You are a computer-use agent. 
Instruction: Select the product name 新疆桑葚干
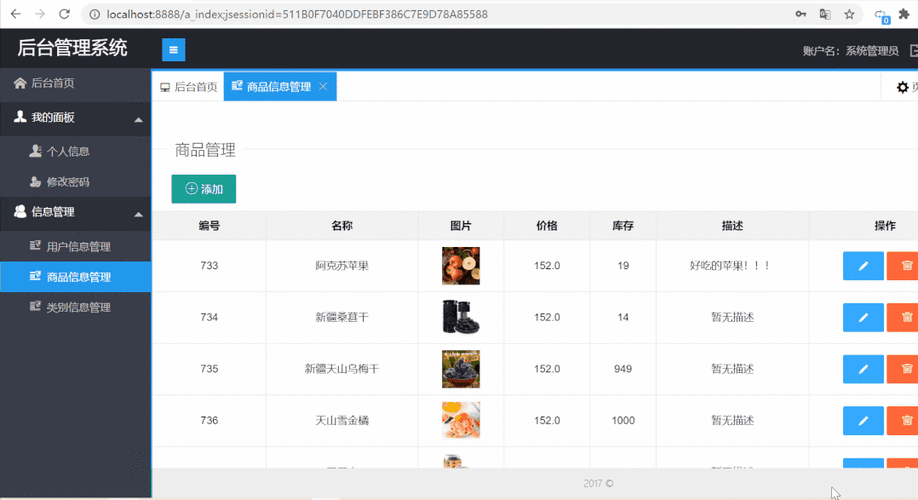342,317
